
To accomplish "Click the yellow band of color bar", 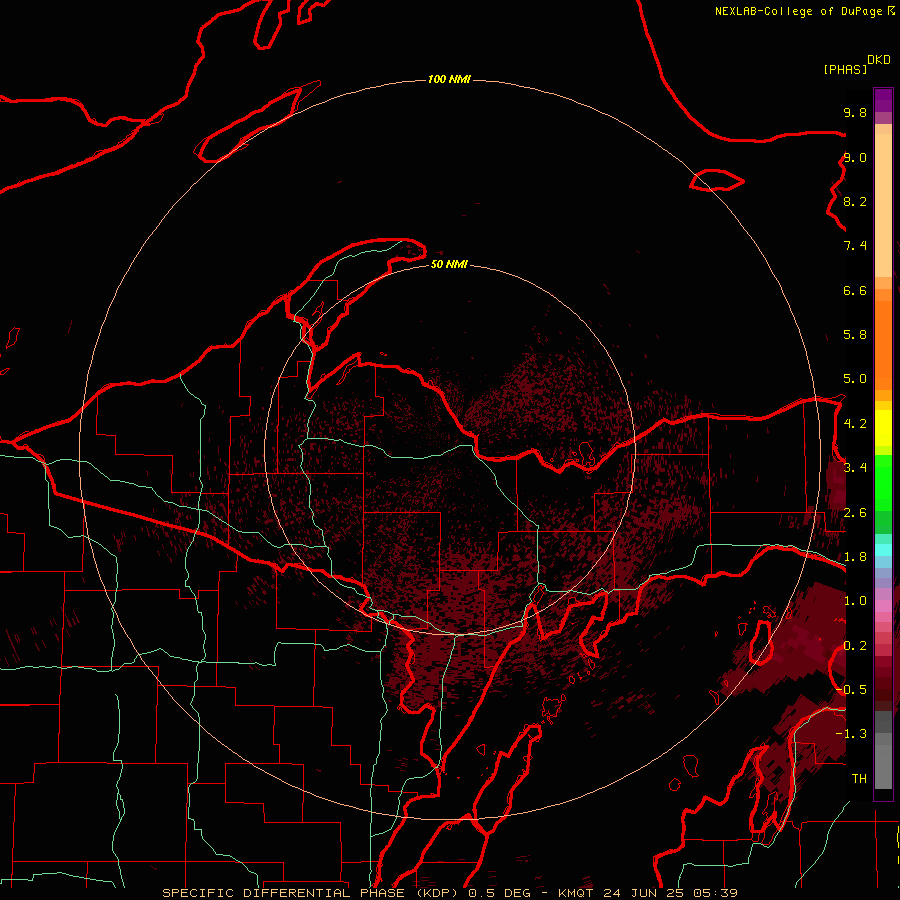I will point(883,428).
